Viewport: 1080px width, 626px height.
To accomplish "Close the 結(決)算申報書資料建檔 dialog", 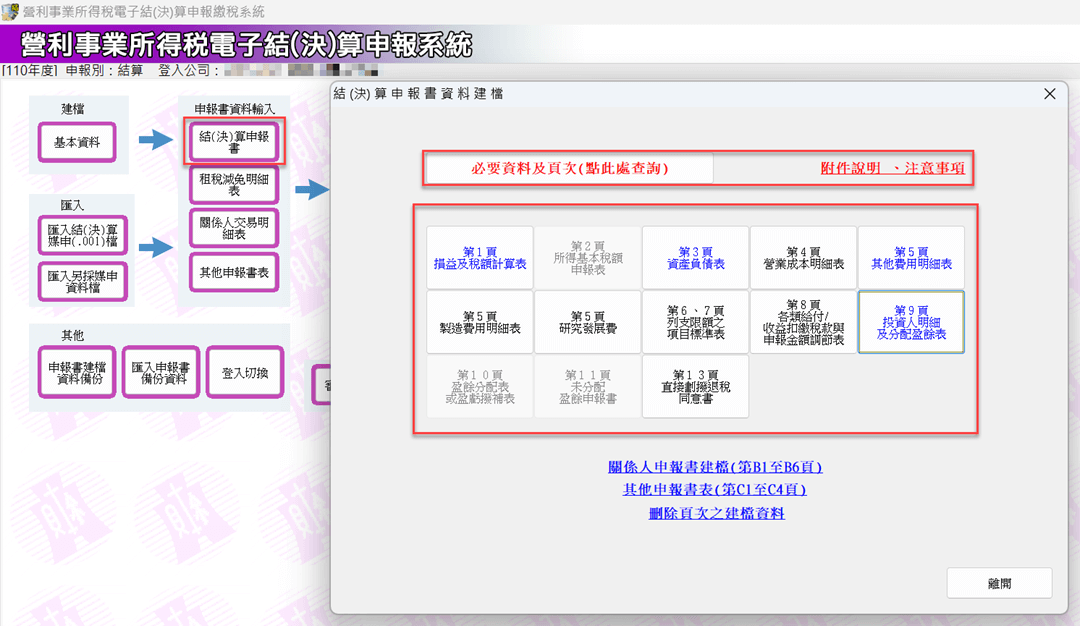I will coord(1050,94).
